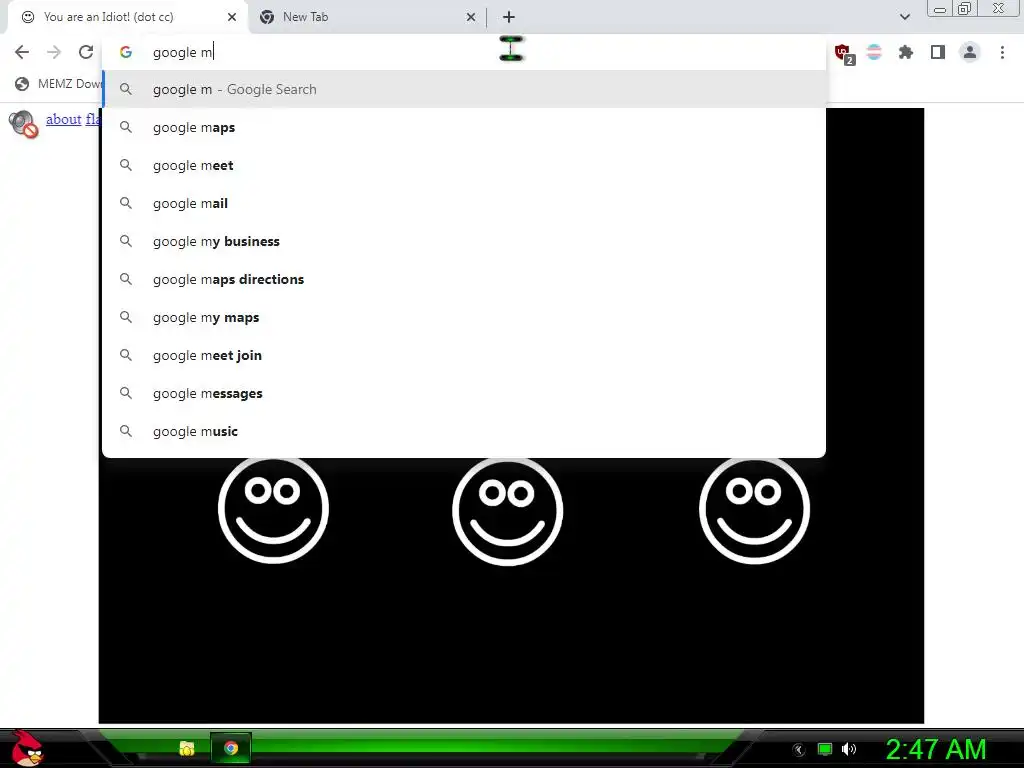The image size is (1024, 768).
Task: Click the Google G icon in address bar
Action: pos(126,52)
